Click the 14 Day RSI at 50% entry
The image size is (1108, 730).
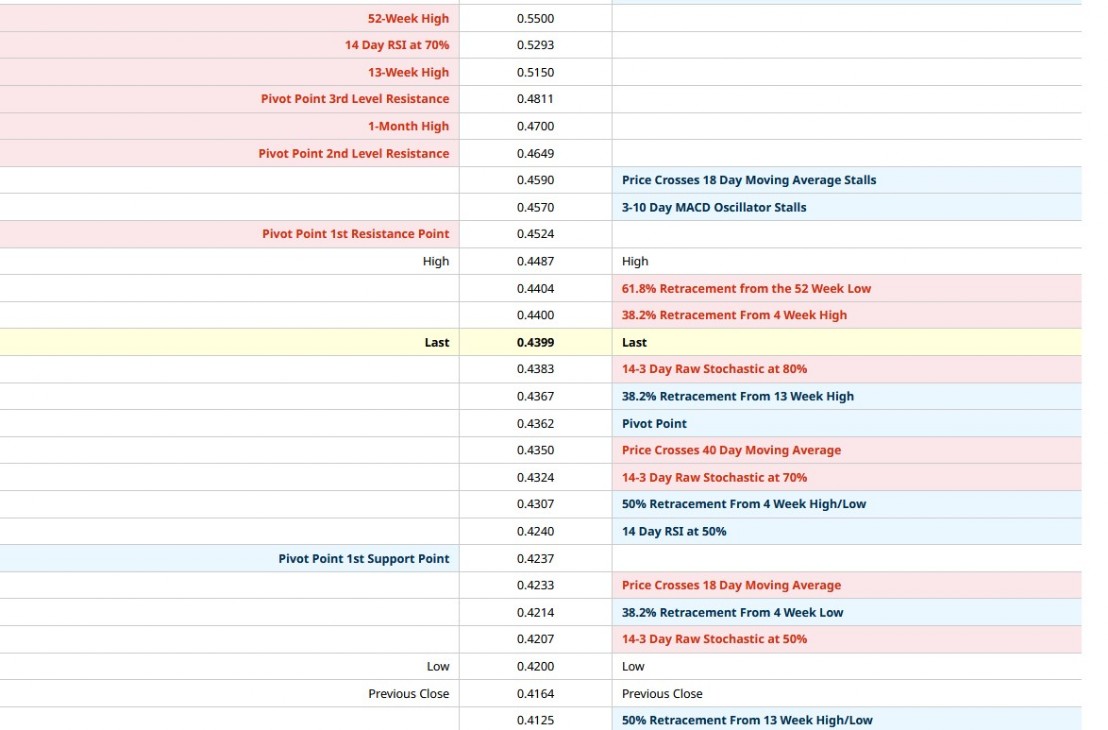click(x=674, y=531)
